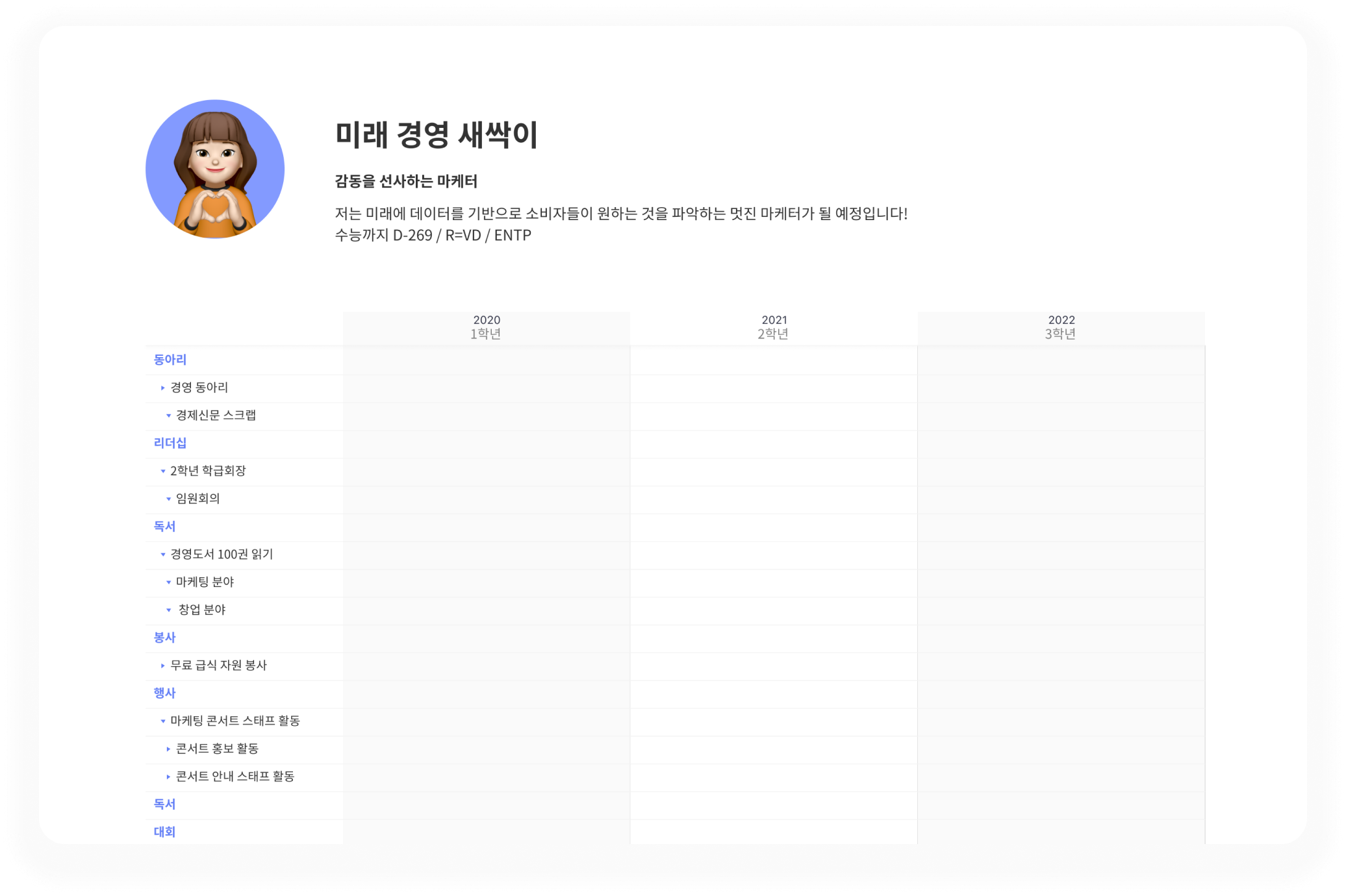Select the 2021 2학년 column header
Image resolution: width=1346 pixels, height=896 pixels.
[x=773, y=327]
